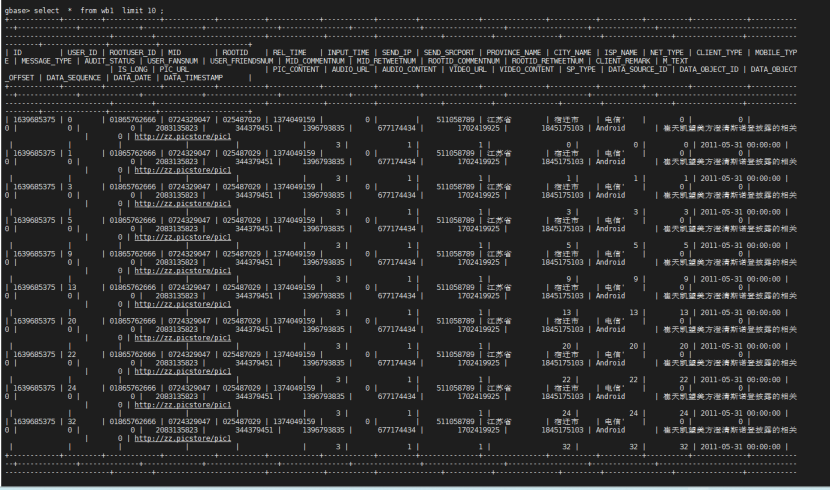Viewport: 831px width, 490px height.
Task: Select the AUDIT_STATUS column header
Action: coord(110,61)
